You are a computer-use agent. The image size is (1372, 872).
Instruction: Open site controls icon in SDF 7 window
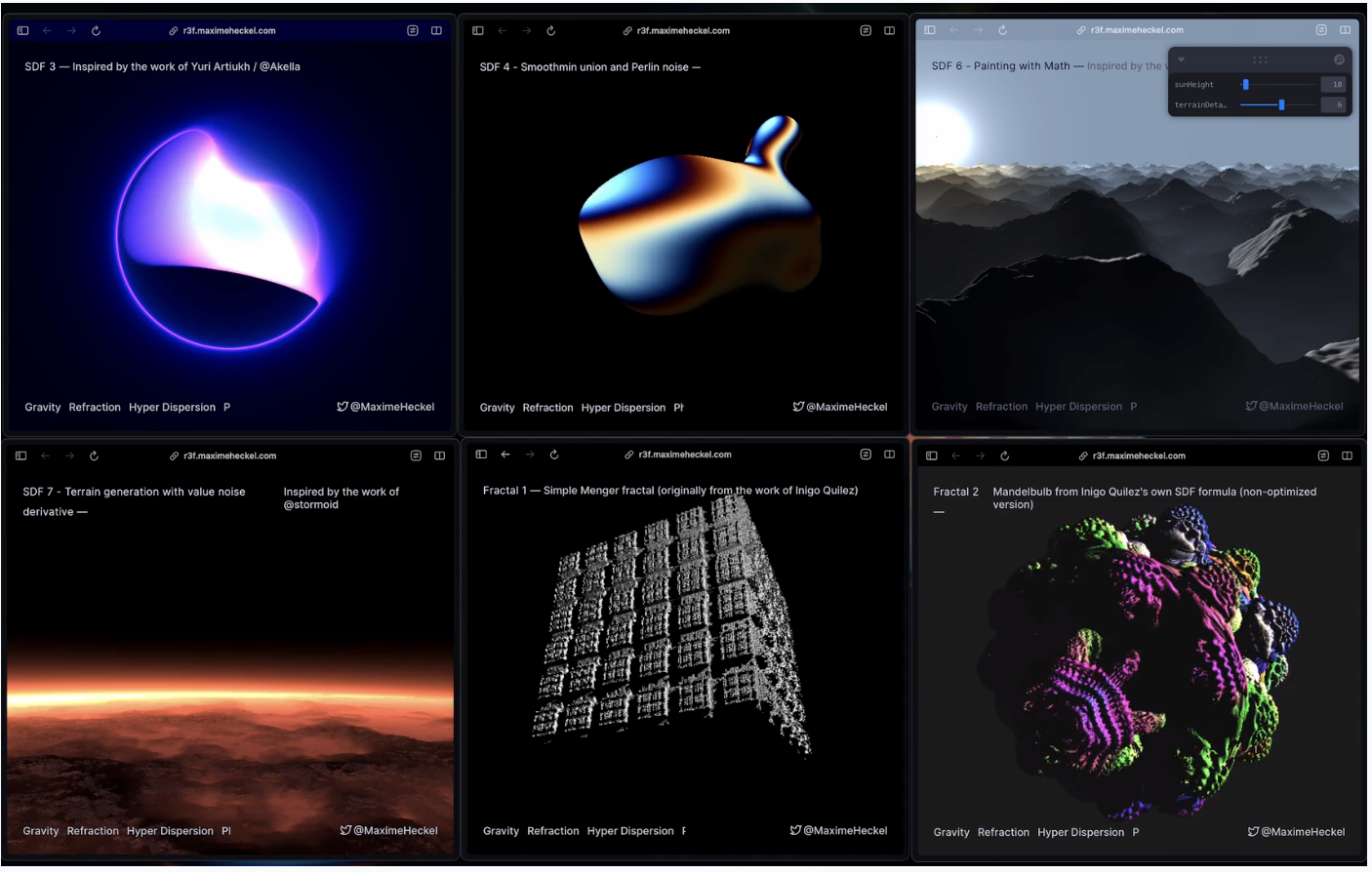[x=416, y=456]
